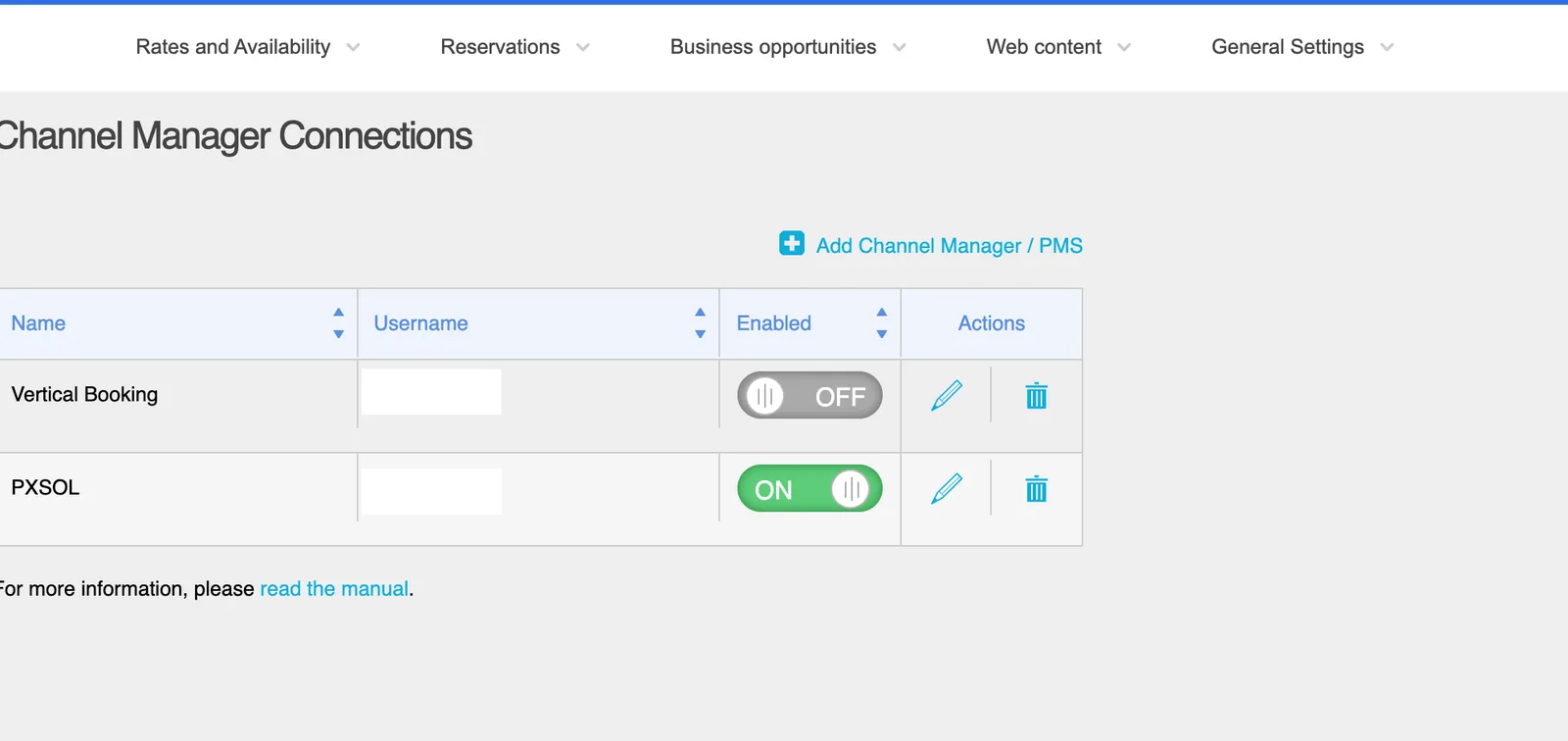Image resolution: width=1568 pixels, height=741 pixels.
Task: Click the Enabled column header
Action: pos(810,323)
